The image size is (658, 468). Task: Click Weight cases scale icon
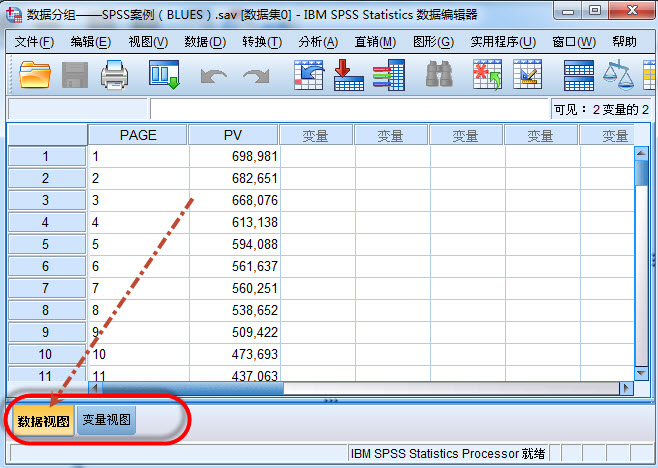618,75
